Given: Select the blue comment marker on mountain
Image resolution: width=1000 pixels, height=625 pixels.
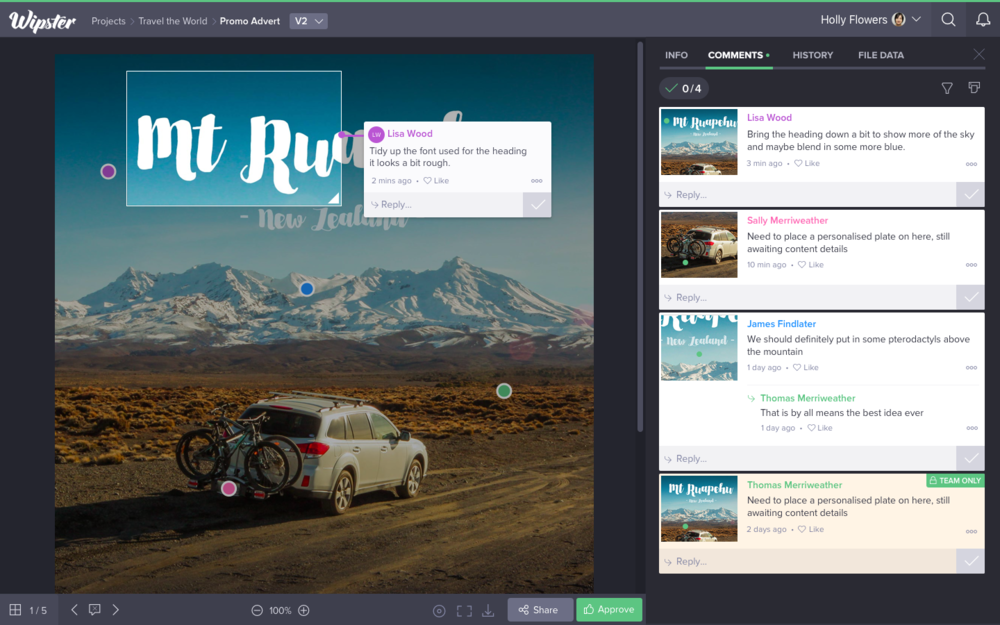Looking at the screenshot, I should (307, 289).
